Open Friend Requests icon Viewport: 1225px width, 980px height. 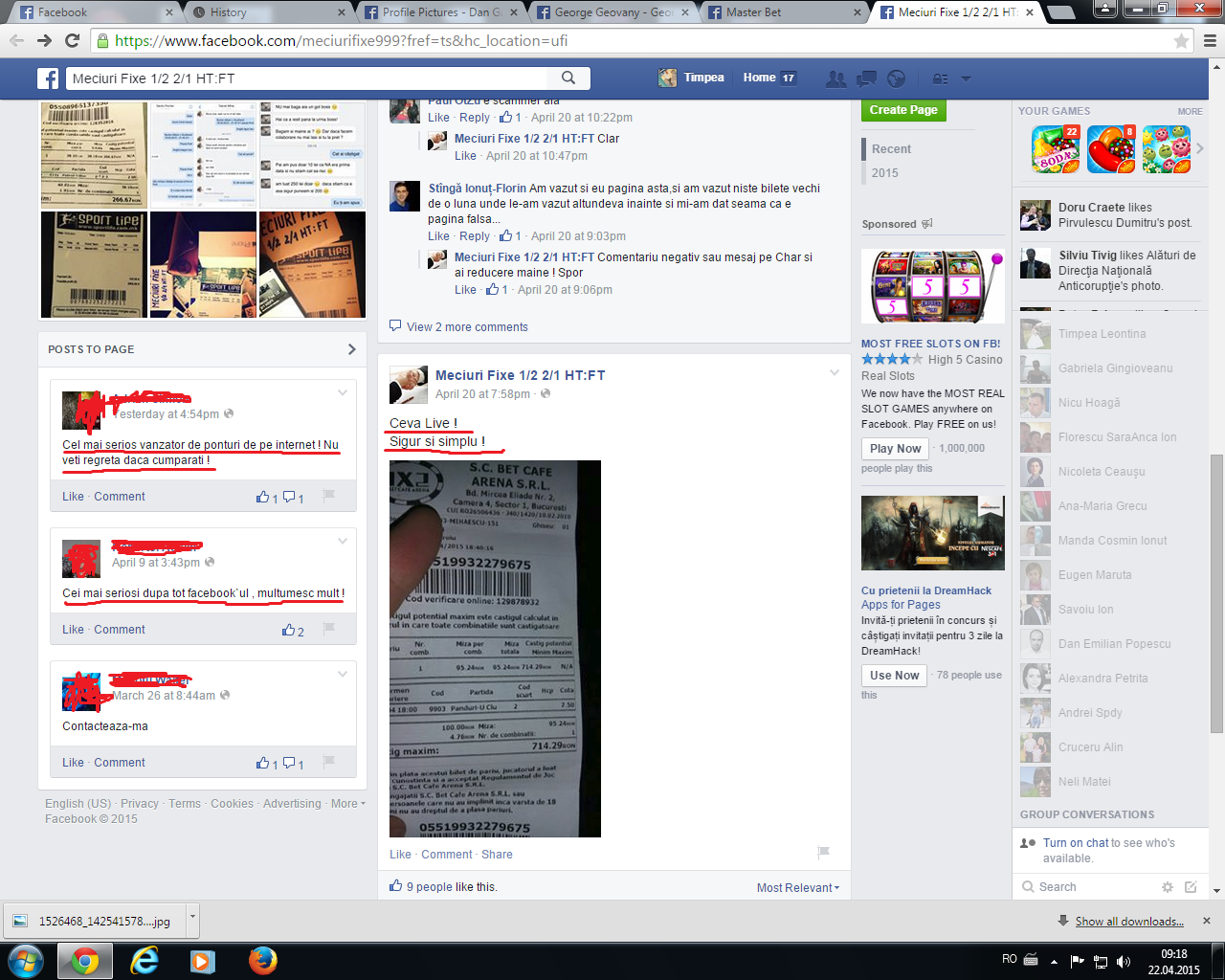[835, 78]
